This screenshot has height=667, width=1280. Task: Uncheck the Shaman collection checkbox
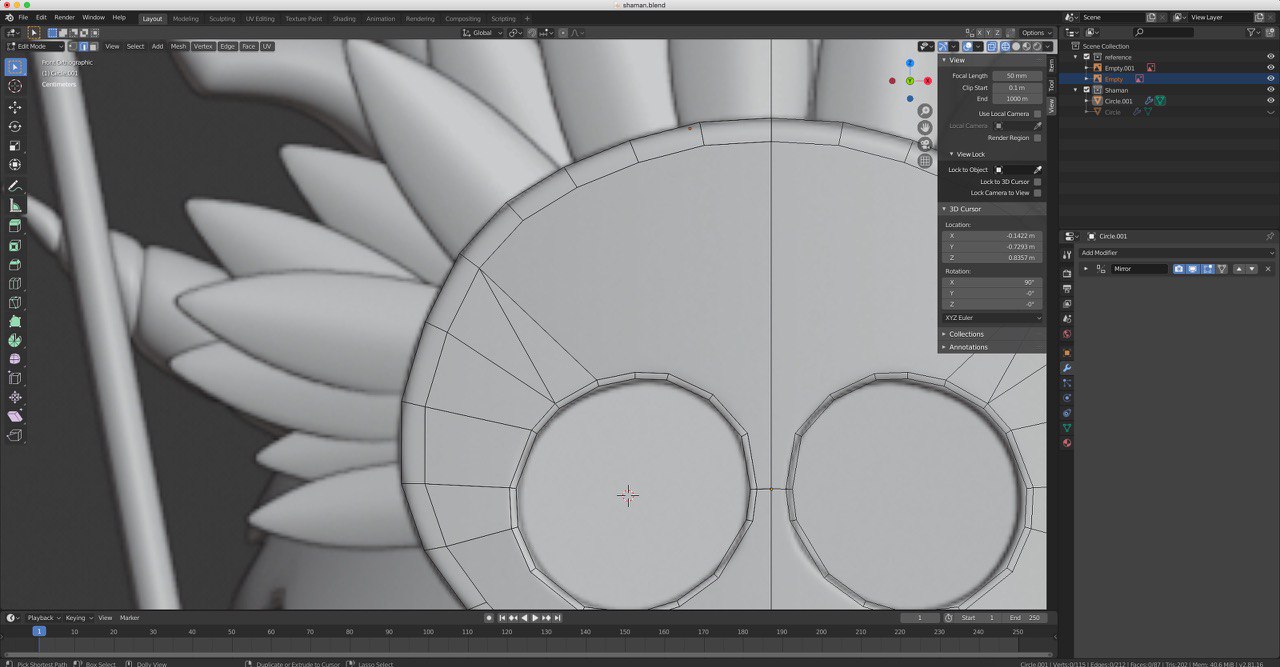(x=1087, y=90)
